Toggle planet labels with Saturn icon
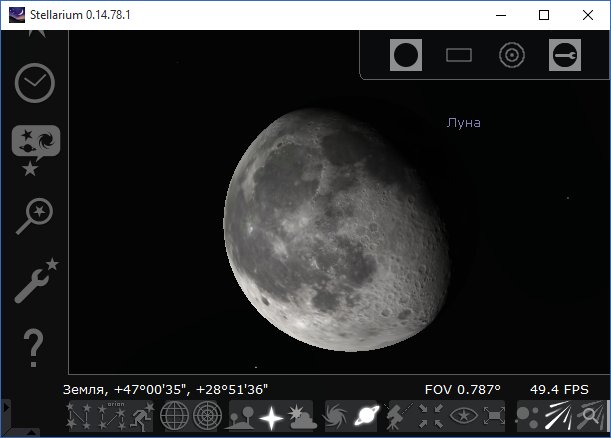 tap(366, 416)
